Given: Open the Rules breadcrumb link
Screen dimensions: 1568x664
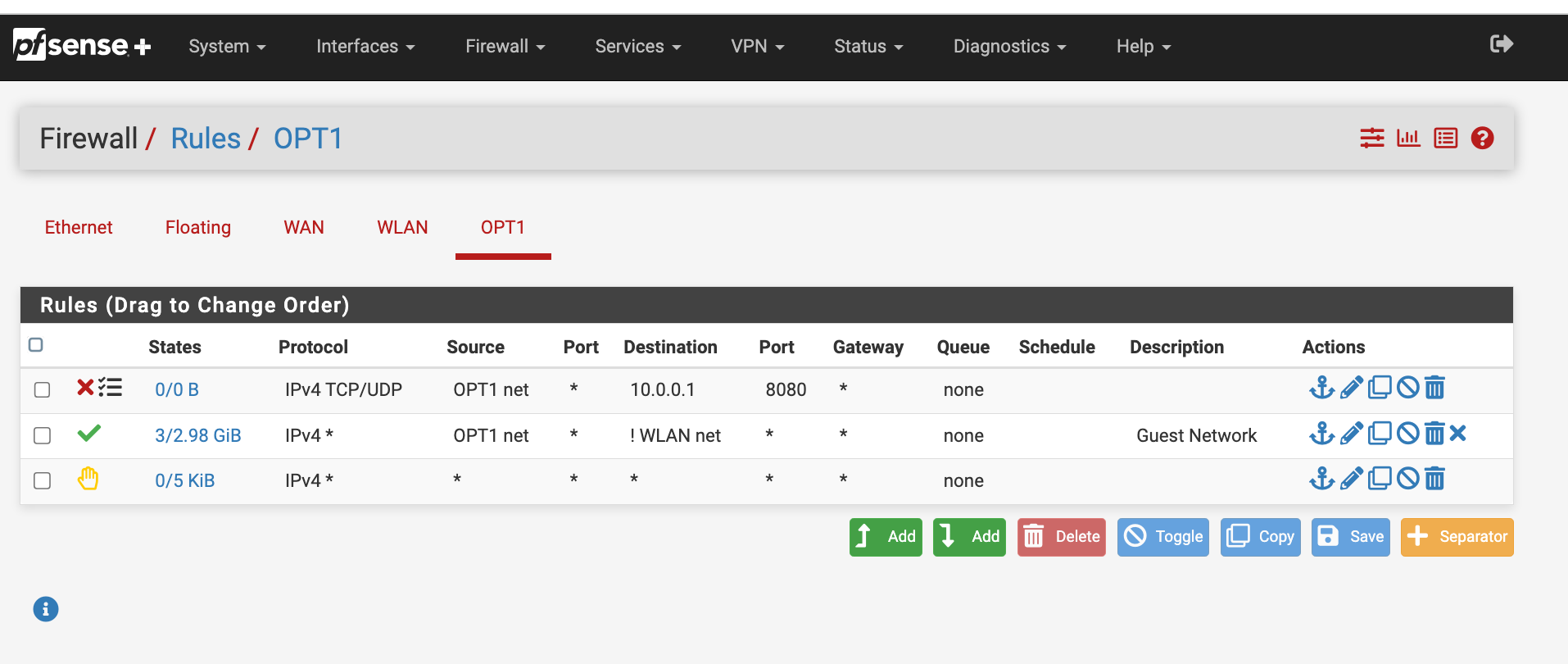Looking at the screenshot, I should (206, 139).
